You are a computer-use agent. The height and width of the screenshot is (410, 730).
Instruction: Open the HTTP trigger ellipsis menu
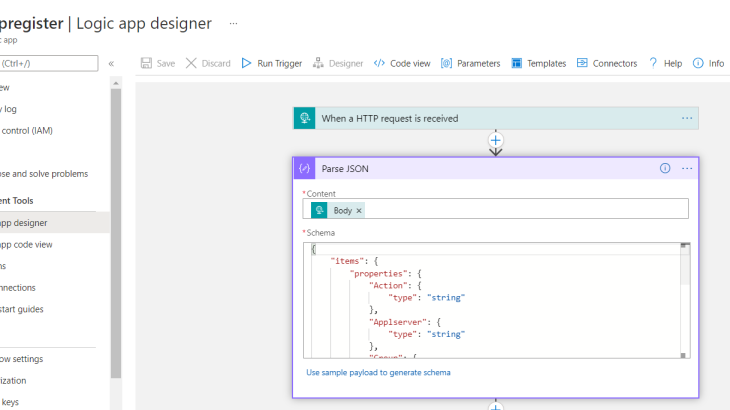point(687,118)
